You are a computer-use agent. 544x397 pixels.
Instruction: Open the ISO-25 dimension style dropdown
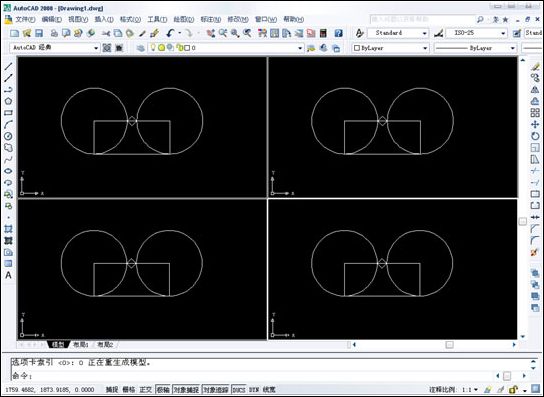(476, 33)
